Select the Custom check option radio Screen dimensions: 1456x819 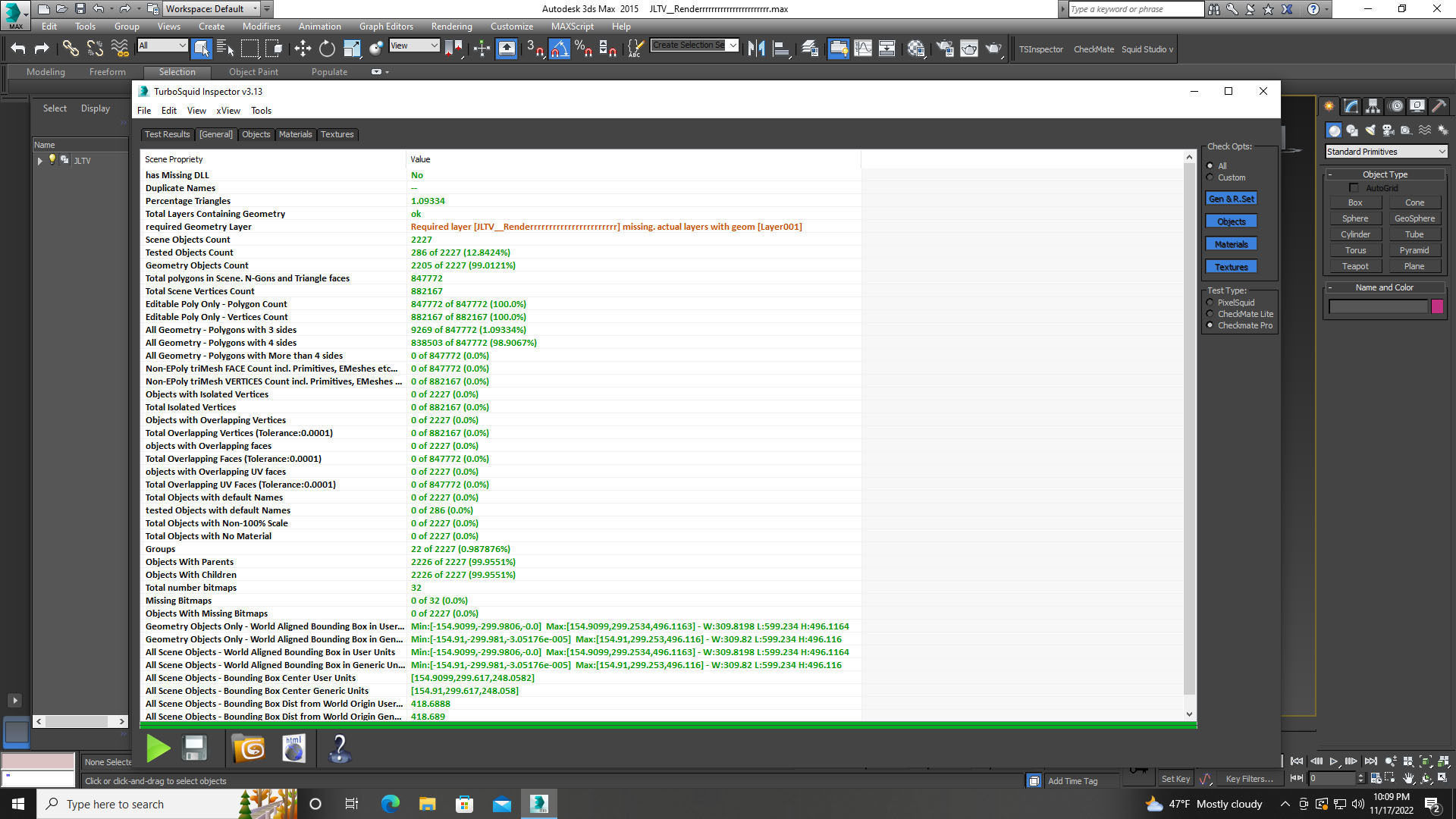[x=1210, y=177]
